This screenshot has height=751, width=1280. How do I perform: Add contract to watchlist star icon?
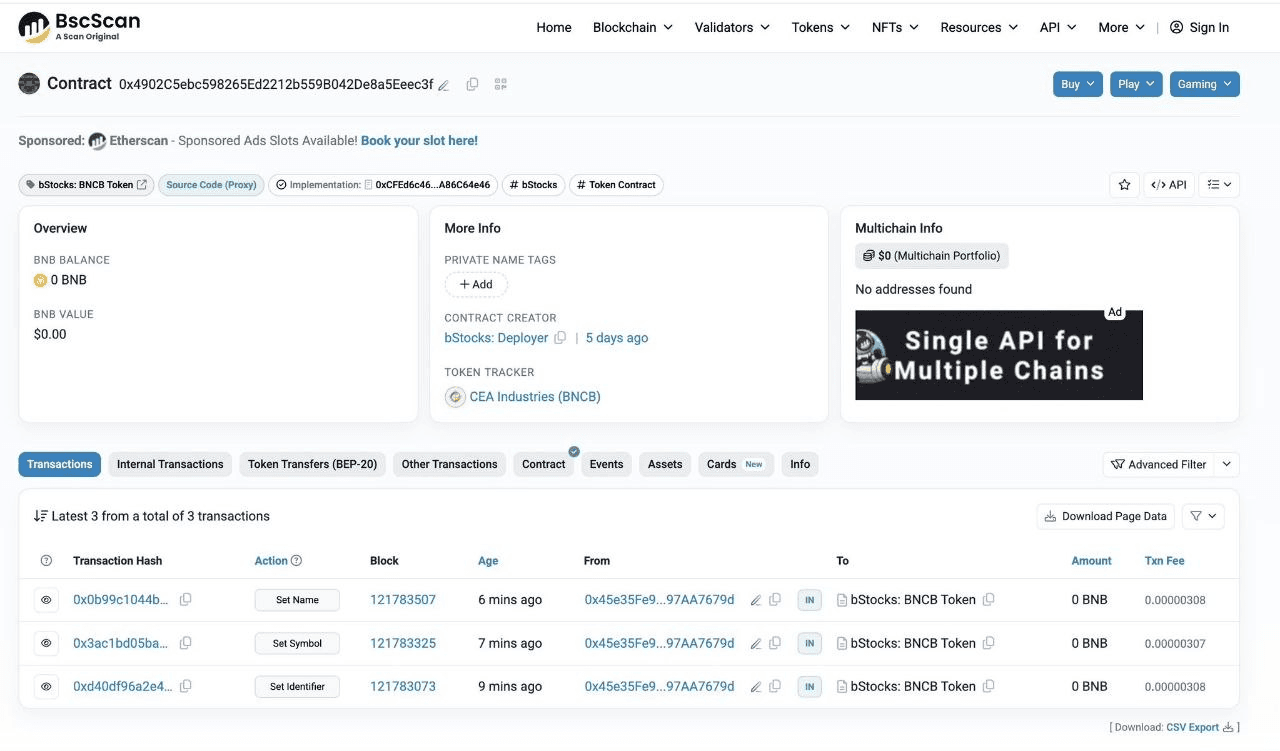1124,185
